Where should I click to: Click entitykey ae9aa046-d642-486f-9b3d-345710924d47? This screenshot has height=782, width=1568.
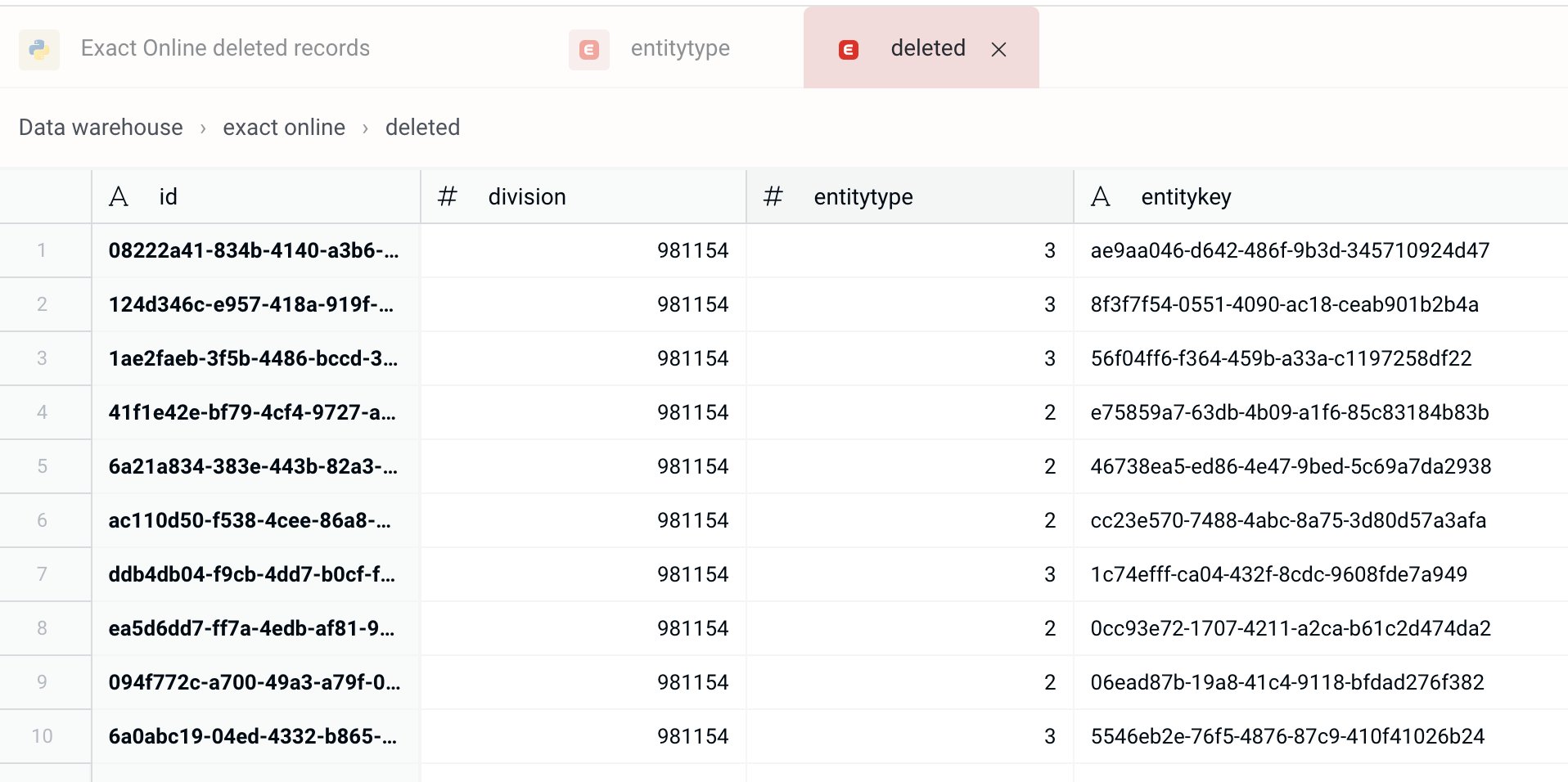coord(1290,250)
